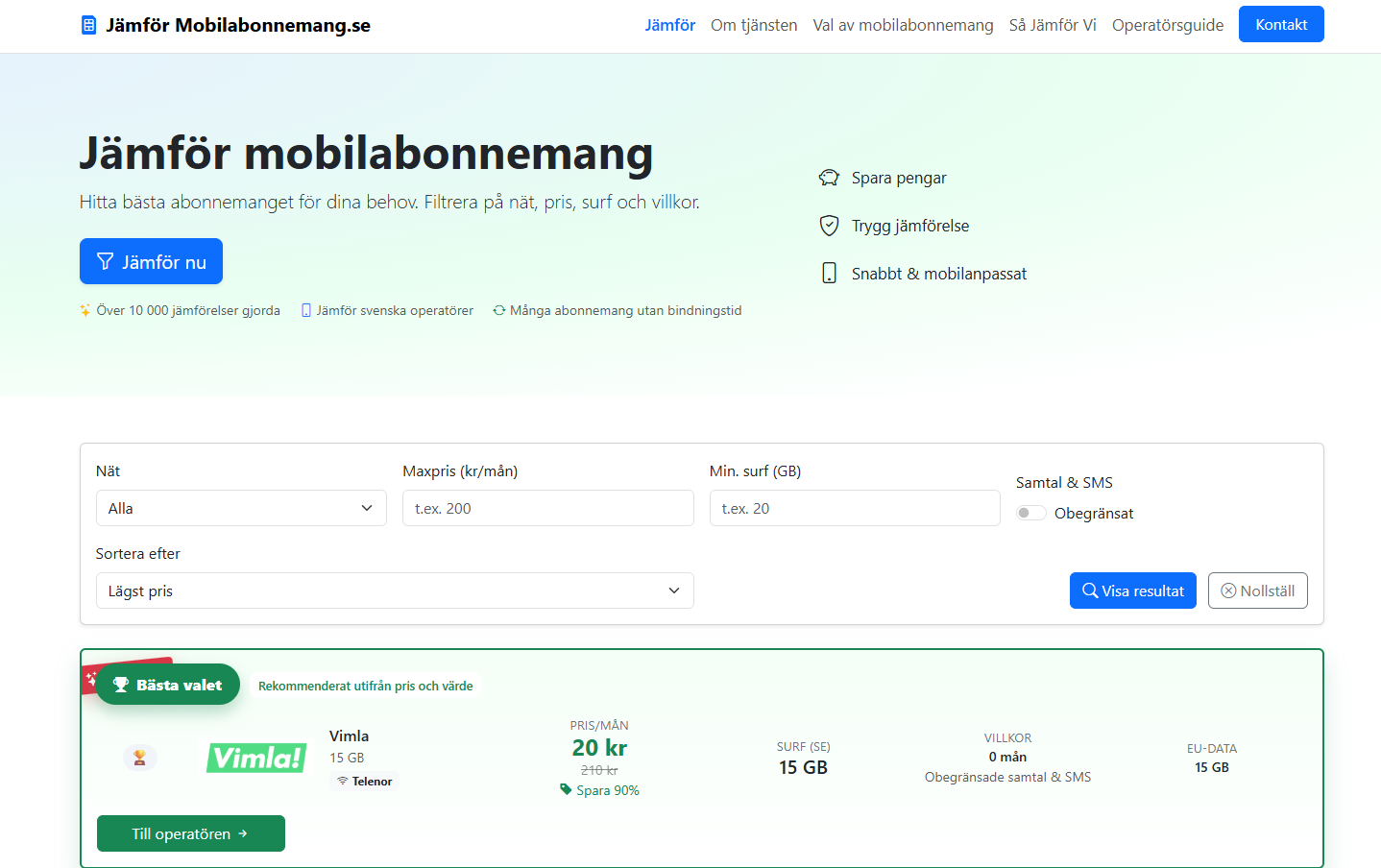
Task: Open the Nät dropdown showing Alla
Action: coord(241,508)
